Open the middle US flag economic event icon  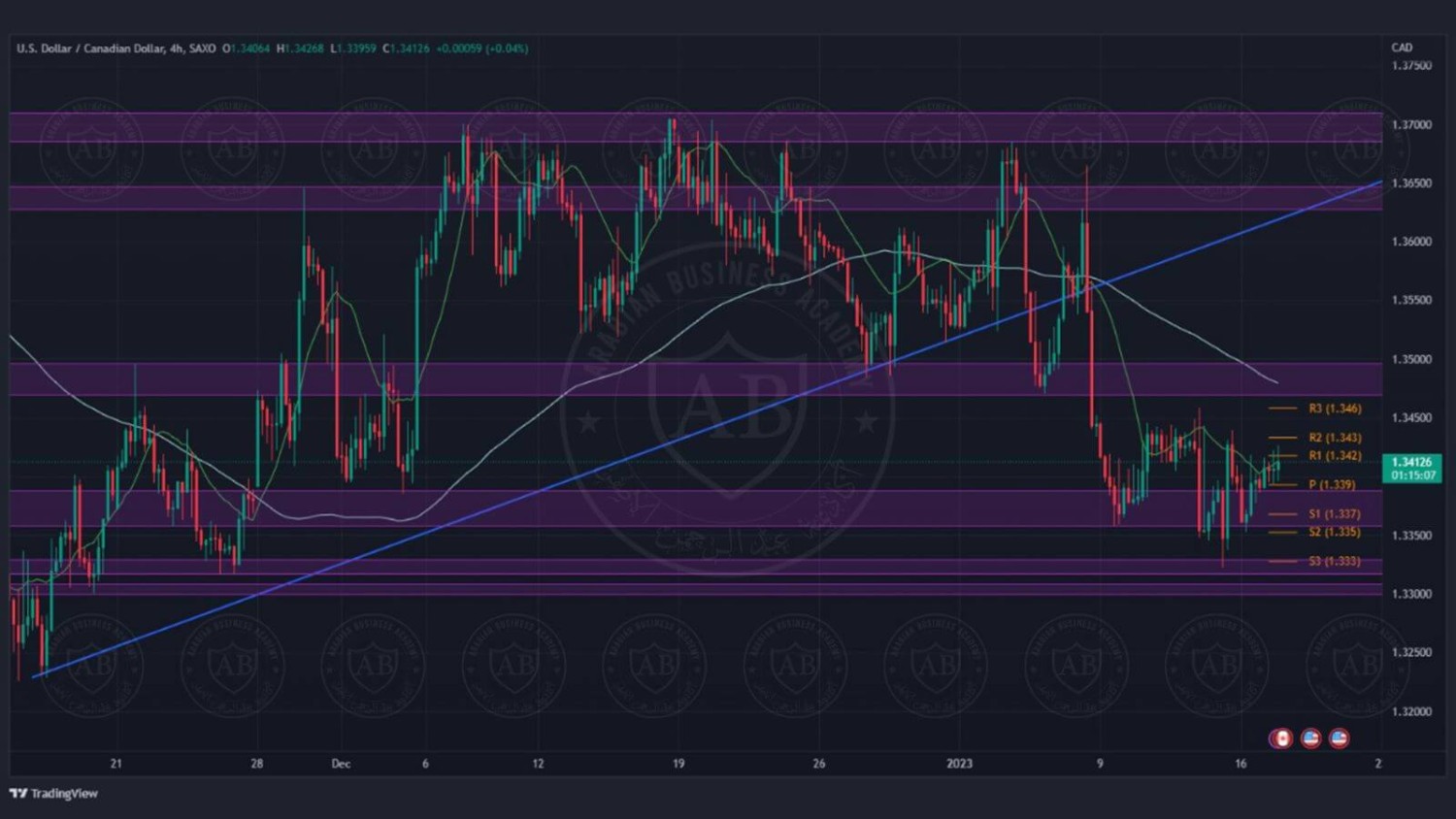point(1310,738)
